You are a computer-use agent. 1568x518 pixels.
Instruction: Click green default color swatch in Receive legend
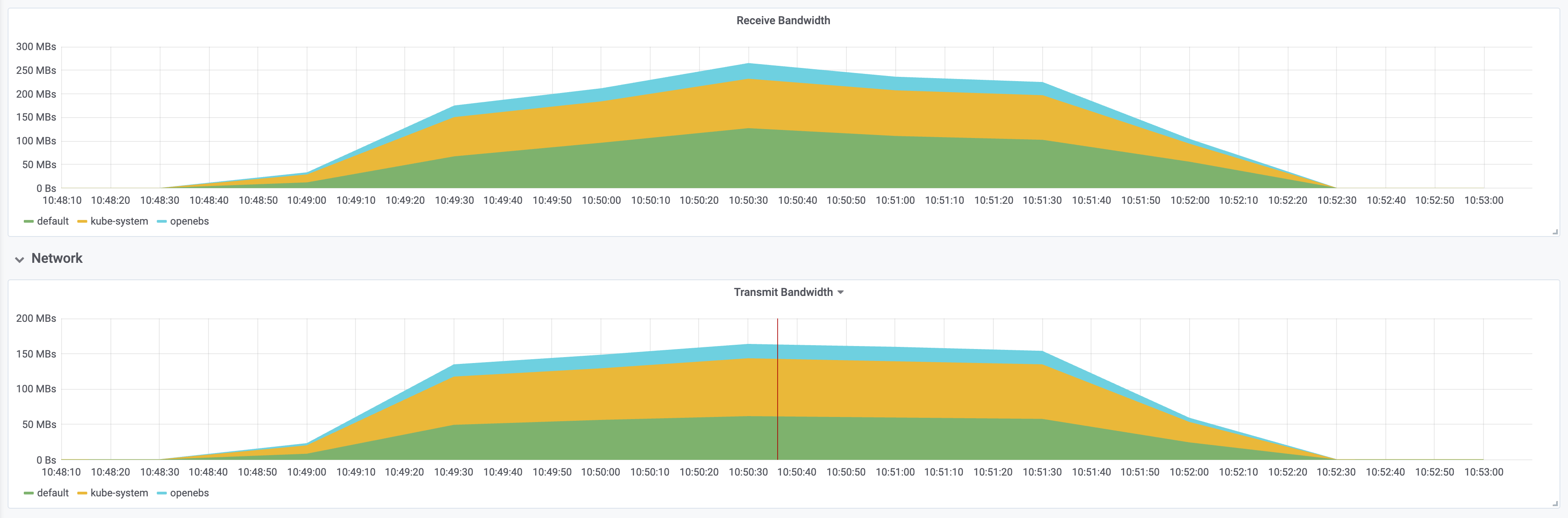28,222
